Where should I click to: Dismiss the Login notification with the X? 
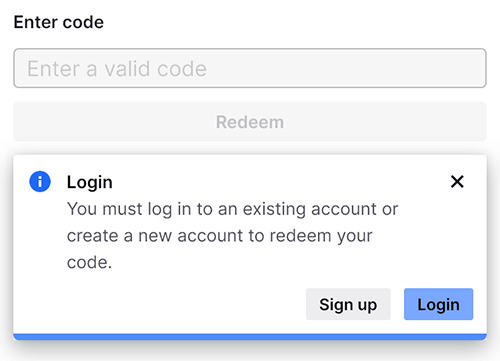coord(457,182)
